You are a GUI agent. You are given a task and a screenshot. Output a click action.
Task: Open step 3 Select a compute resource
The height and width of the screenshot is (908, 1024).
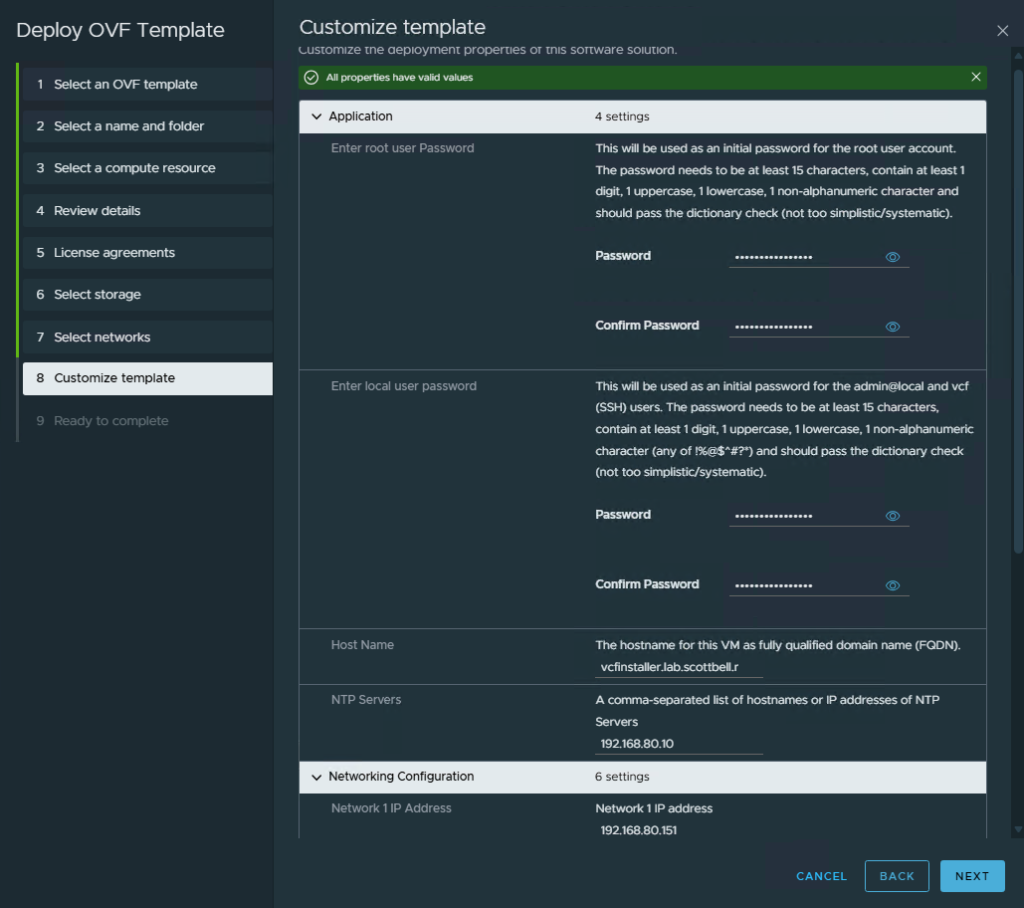(134, 168)
